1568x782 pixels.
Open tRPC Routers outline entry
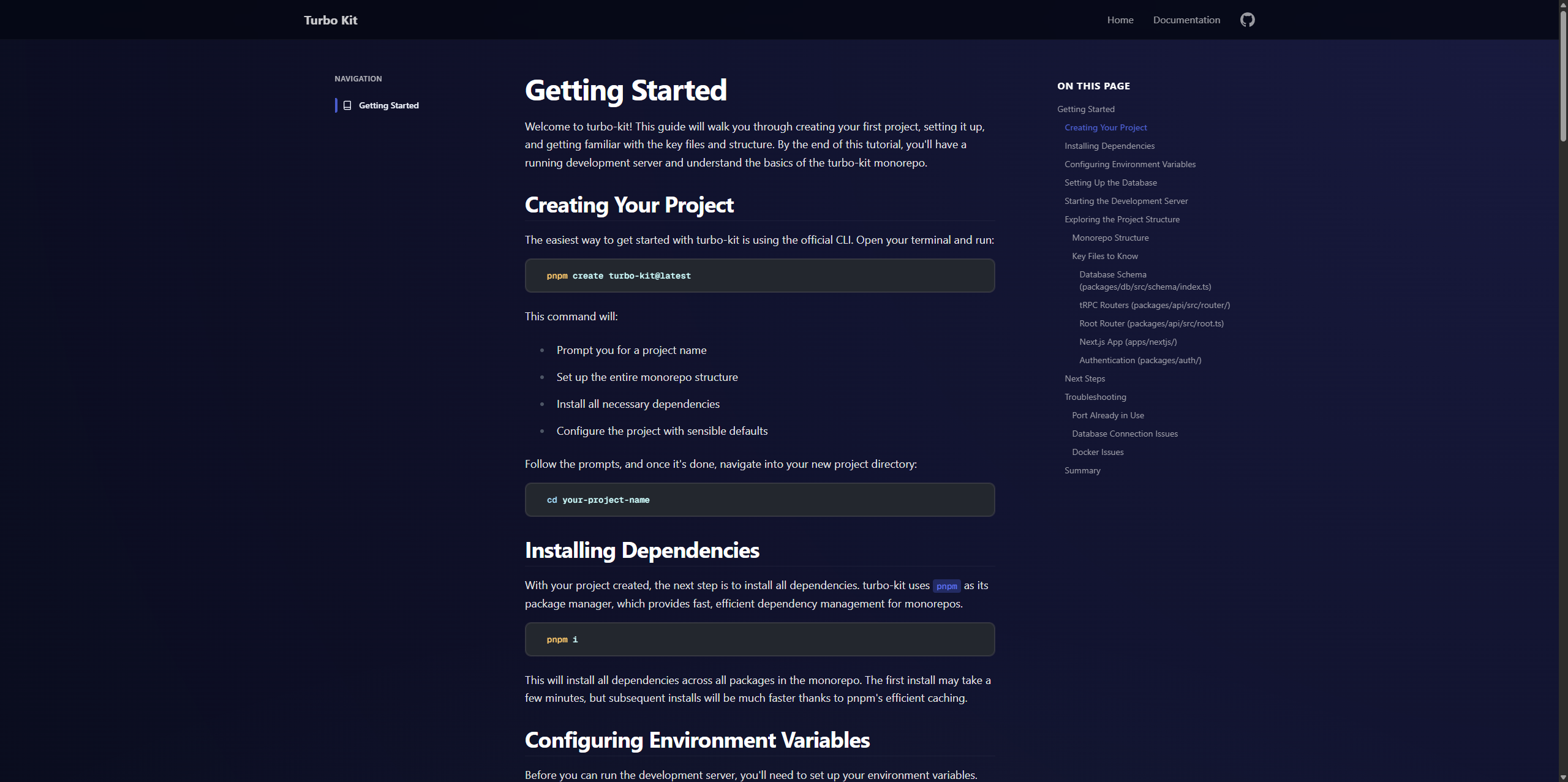click(1154, 305)
